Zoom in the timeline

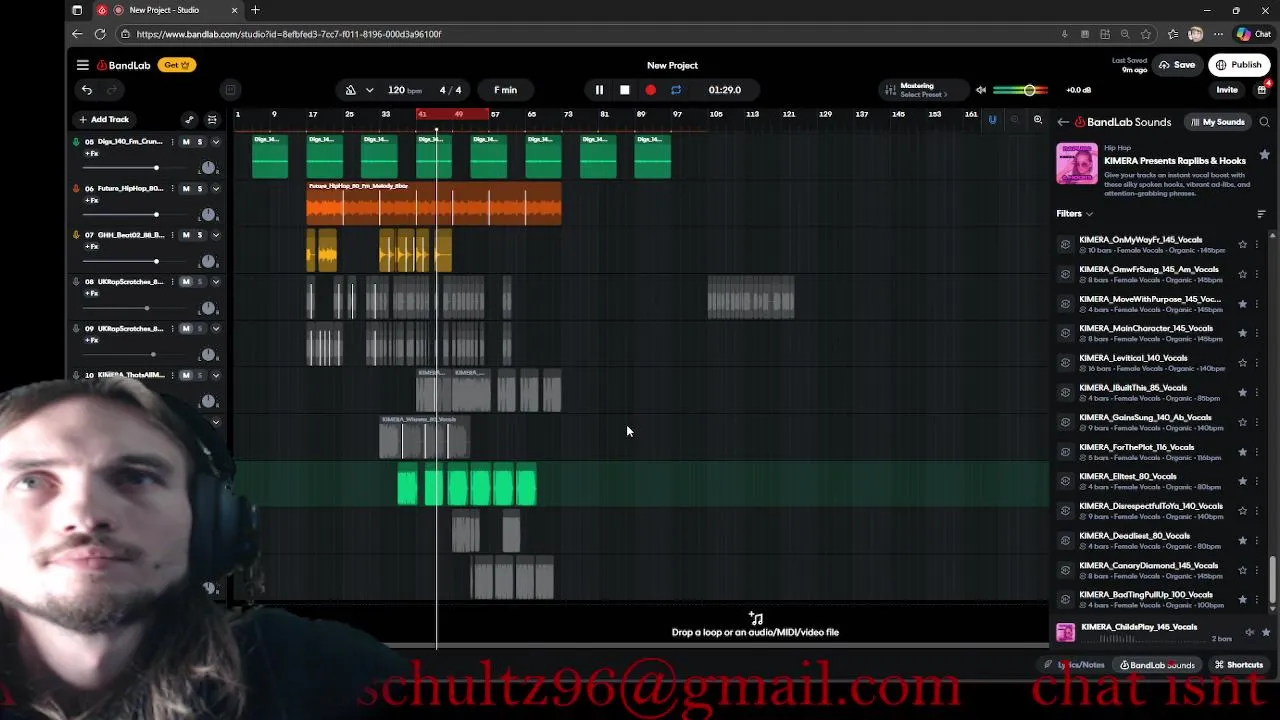click(x=1038, y=120)
